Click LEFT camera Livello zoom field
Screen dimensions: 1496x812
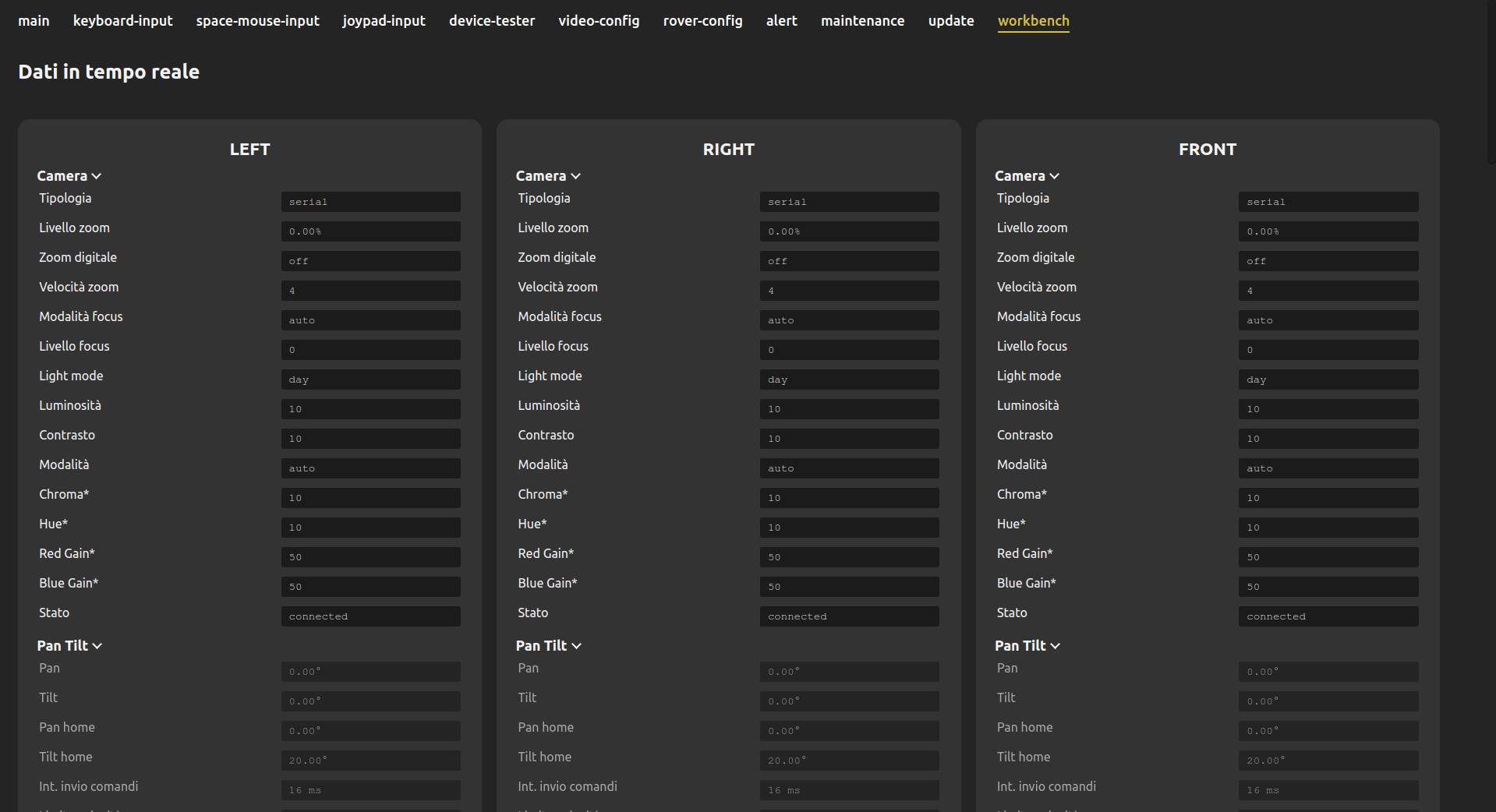tap(370, 231)
